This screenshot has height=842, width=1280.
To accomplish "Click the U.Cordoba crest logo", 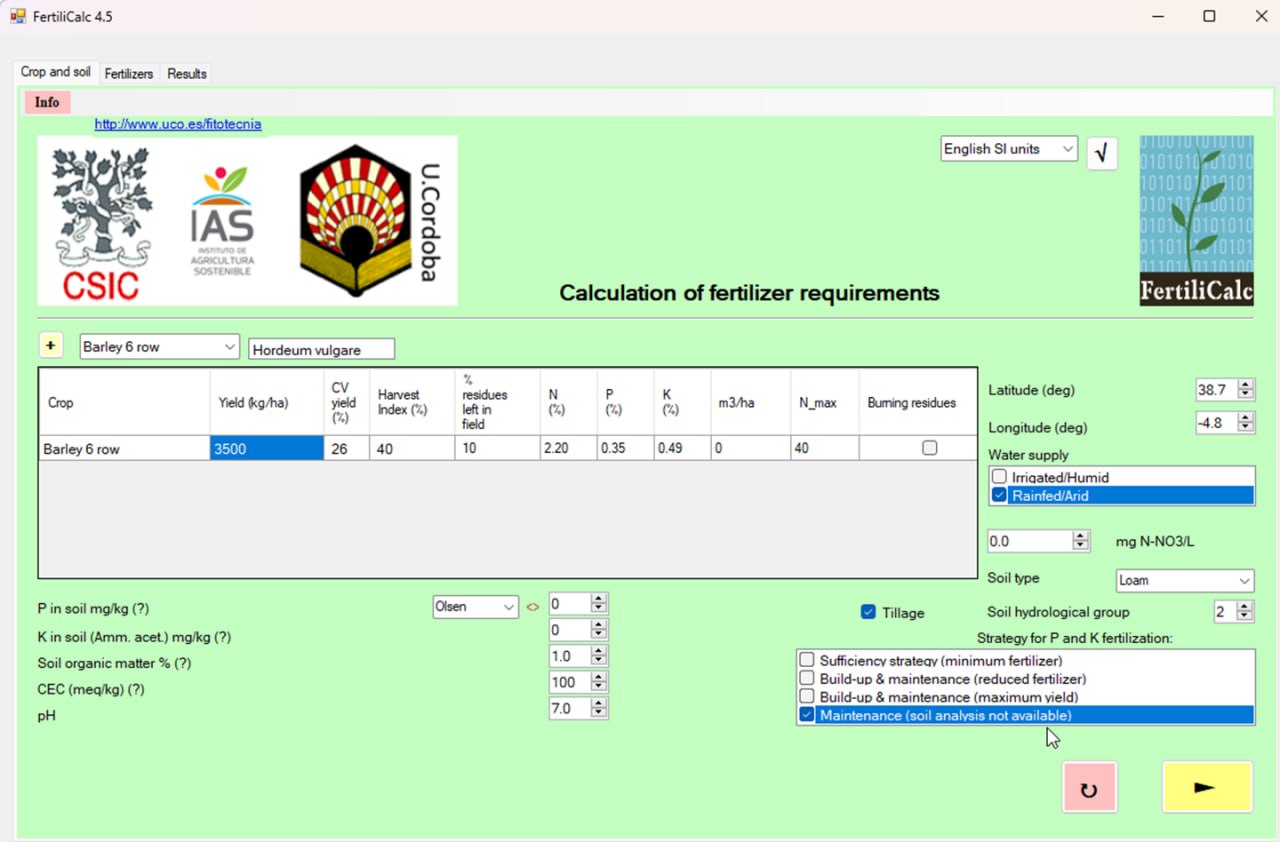I will click(x=369, y=220).
